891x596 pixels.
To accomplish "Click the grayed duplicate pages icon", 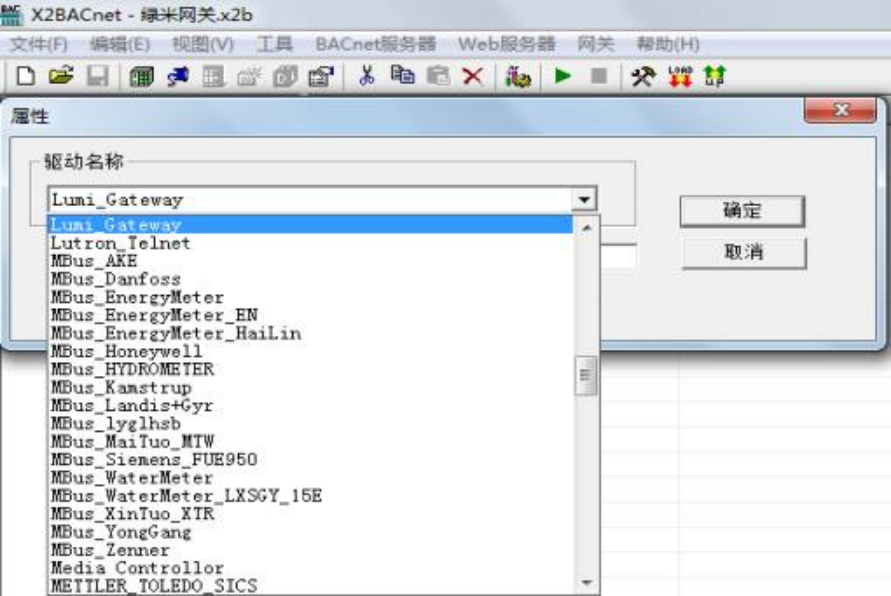I will pos(285,76).
